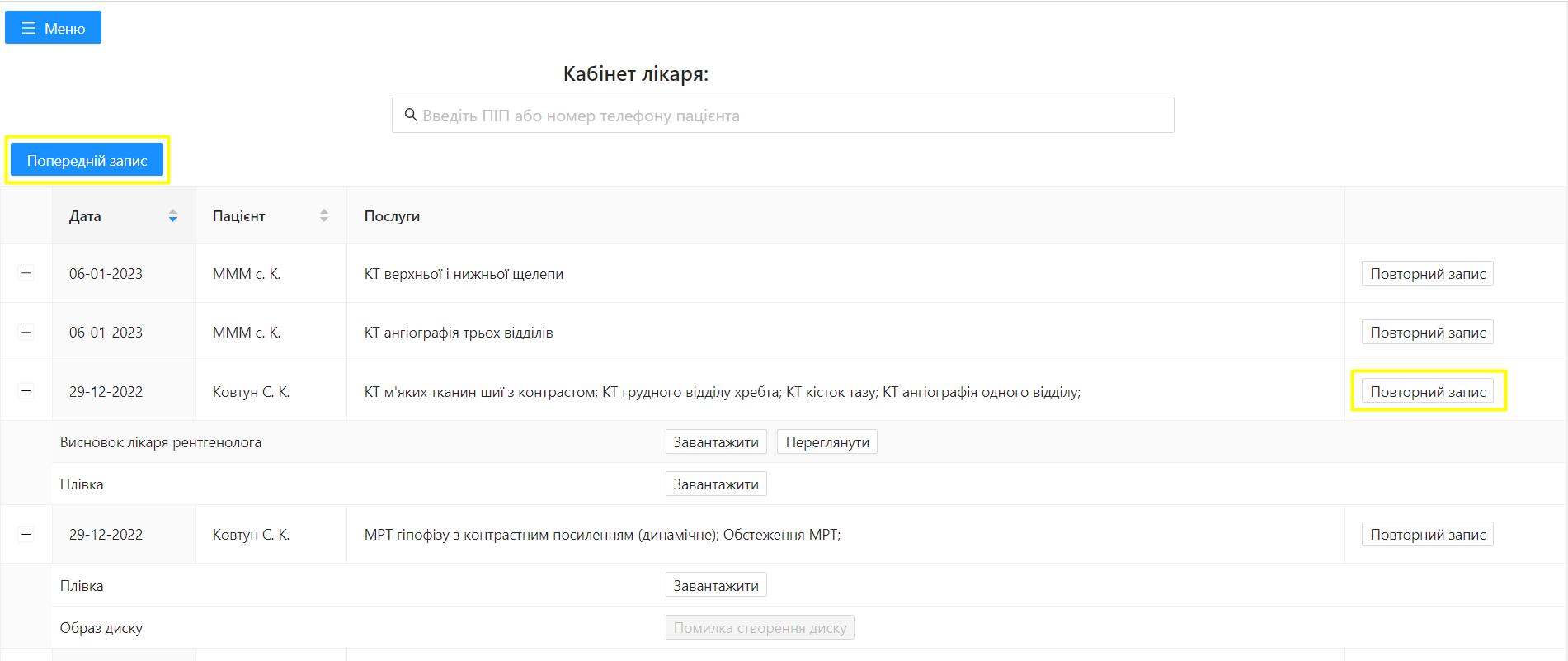The image size is (1568, 661).
Task: Expand the КТ верхньої і нижньої щелепи row
Action: [26, 274]
